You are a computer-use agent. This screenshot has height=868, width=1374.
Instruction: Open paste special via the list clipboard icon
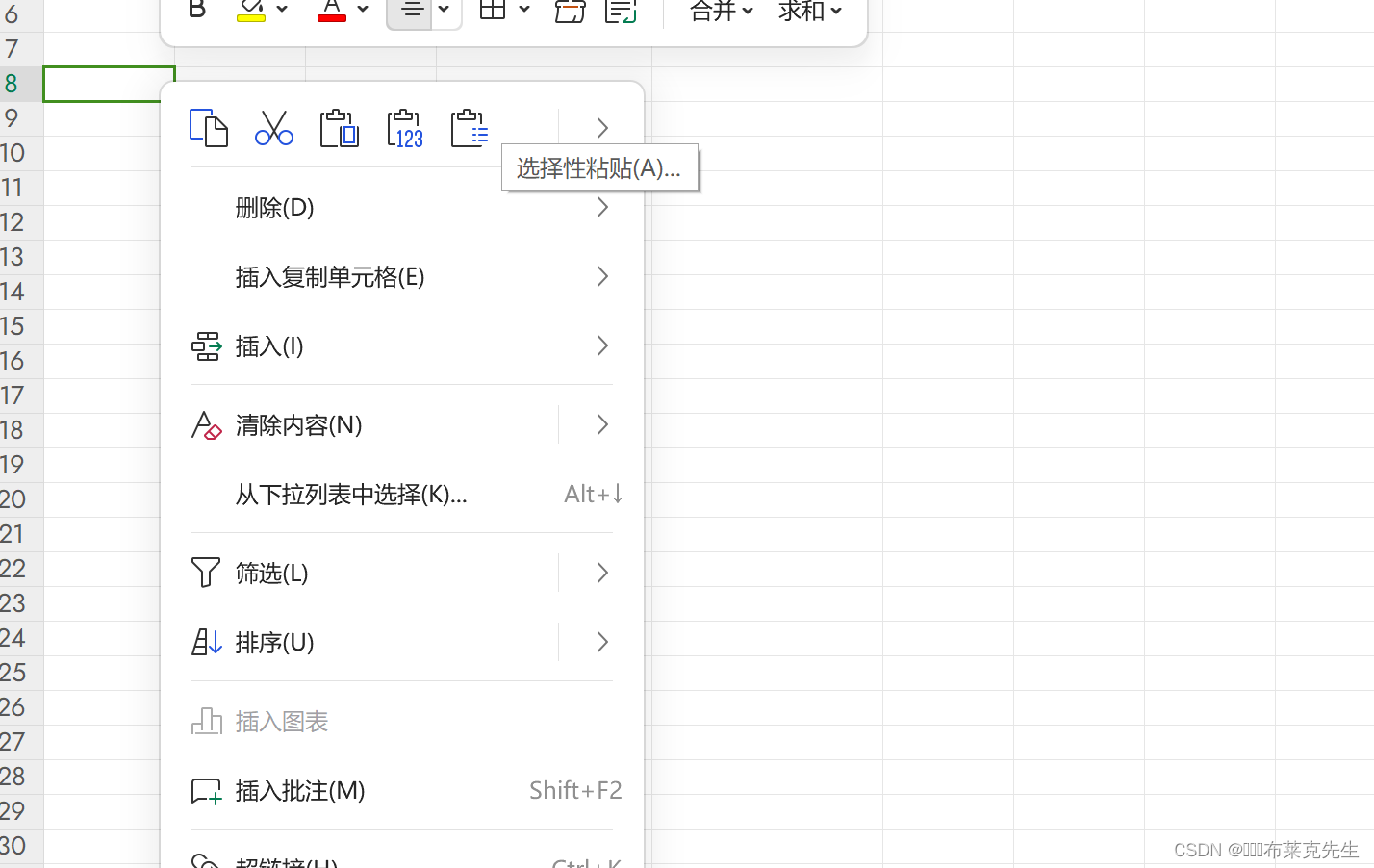pos(470,128)
